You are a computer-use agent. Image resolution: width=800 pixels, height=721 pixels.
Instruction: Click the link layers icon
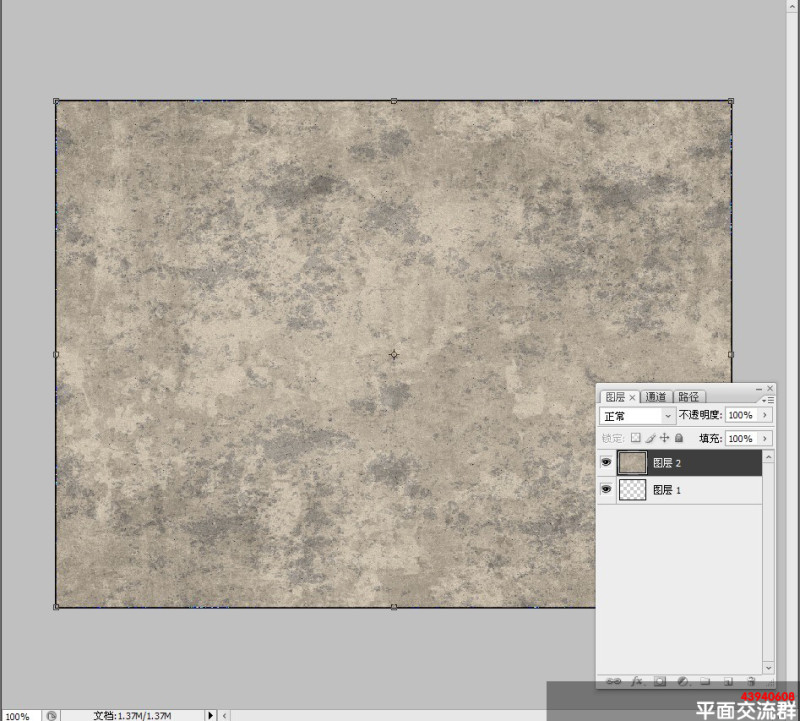[x=613, y=681]
